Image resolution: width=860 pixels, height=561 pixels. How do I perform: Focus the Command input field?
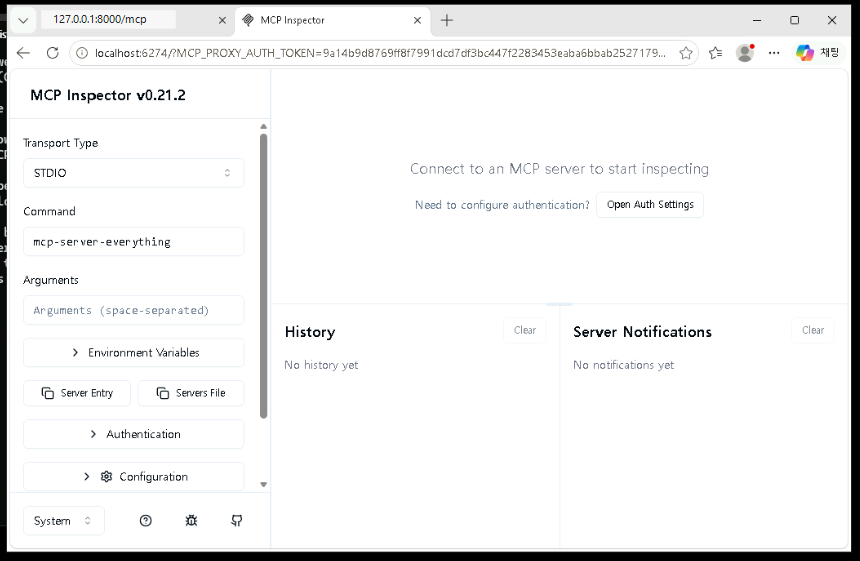point(133,241)
